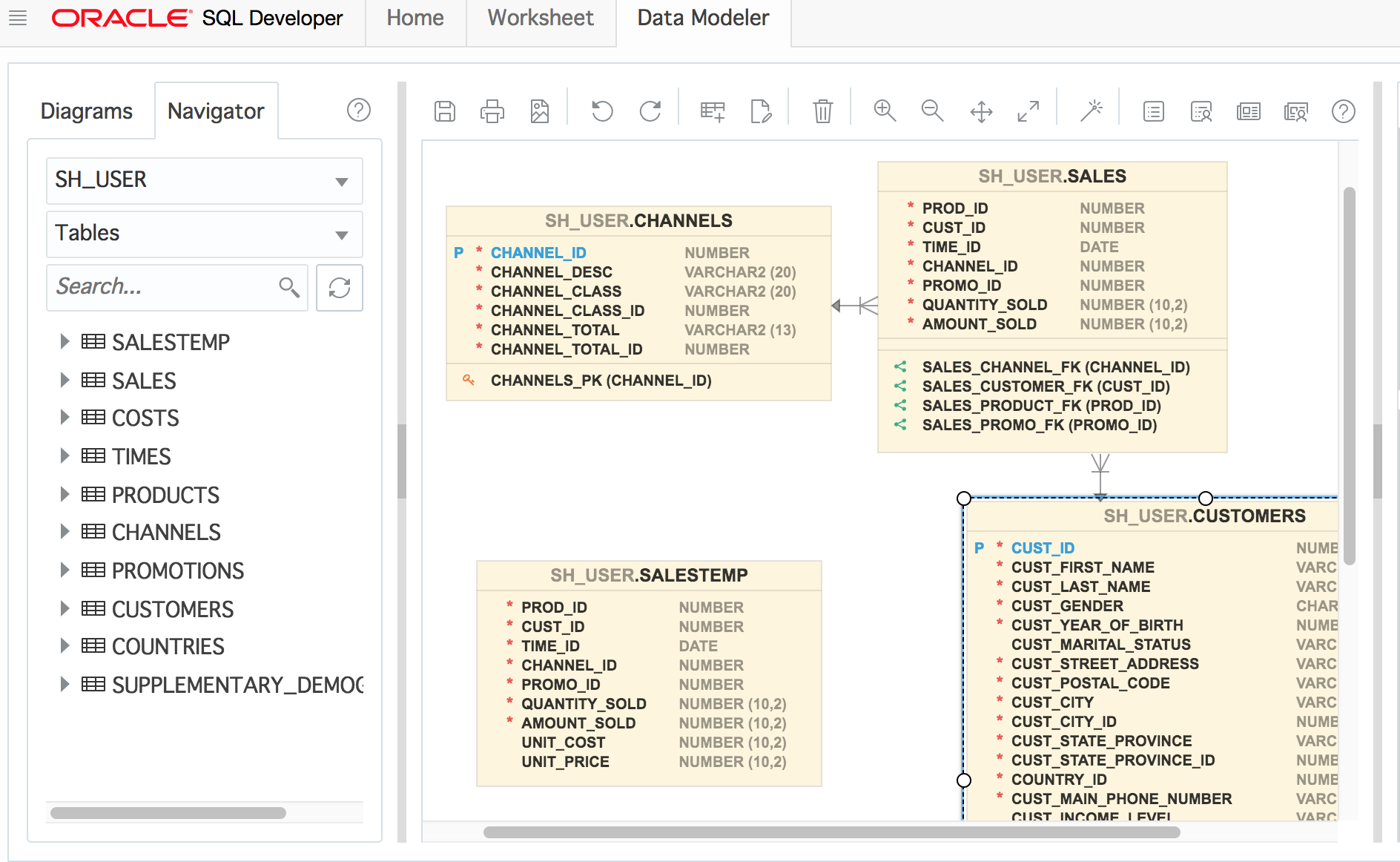Refresh the navigator object list
1400x862 pixels.
340,288
